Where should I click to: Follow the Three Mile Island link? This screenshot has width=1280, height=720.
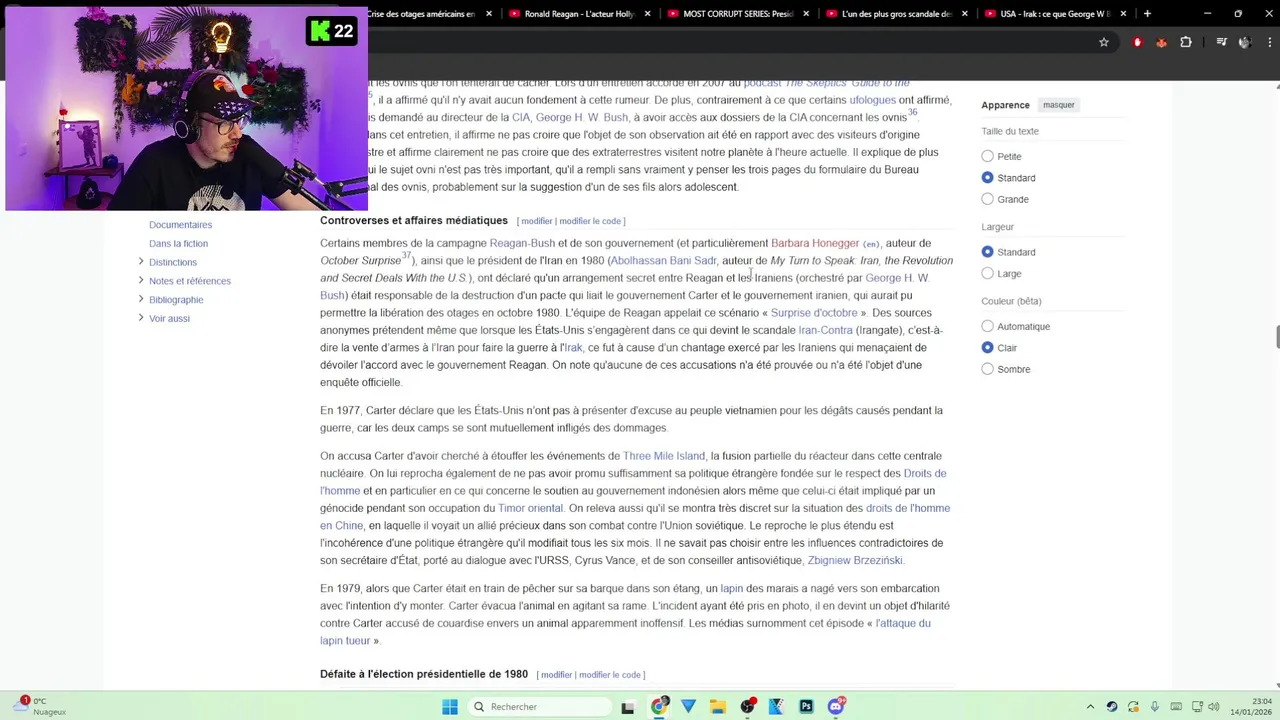click(x=664, y=456)
